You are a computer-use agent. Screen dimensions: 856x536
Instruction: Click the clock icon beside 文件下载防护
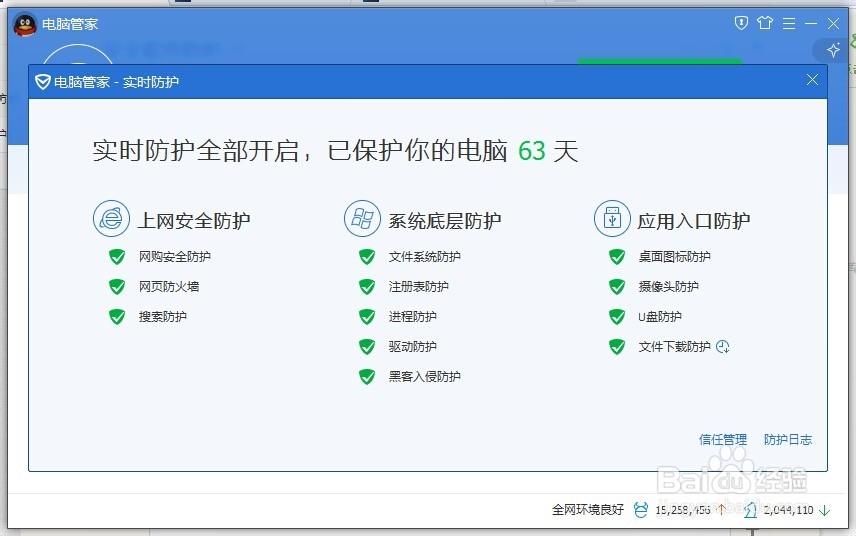click(x=723, y=347)
